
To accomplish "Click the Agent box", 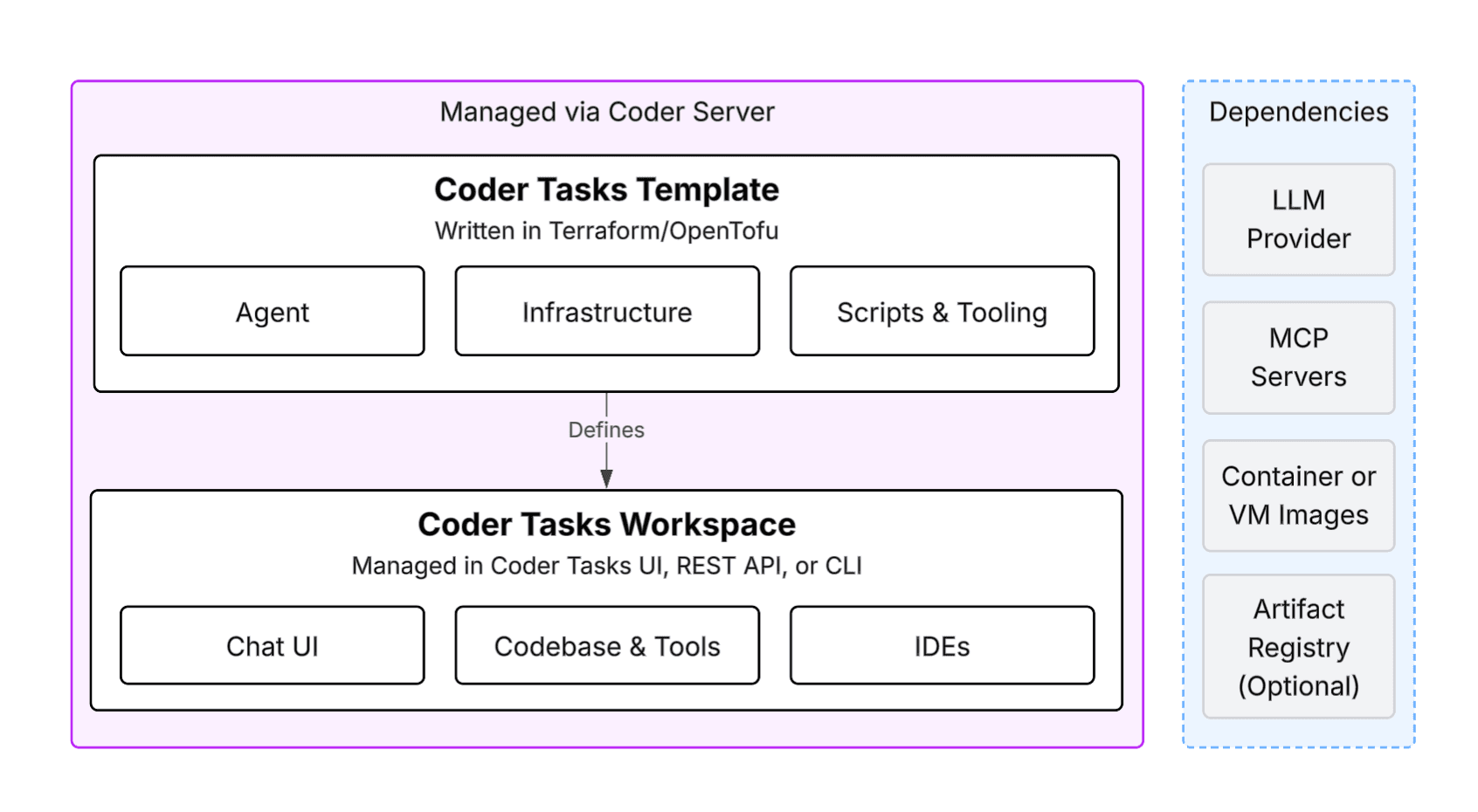I will coord(273,312).
